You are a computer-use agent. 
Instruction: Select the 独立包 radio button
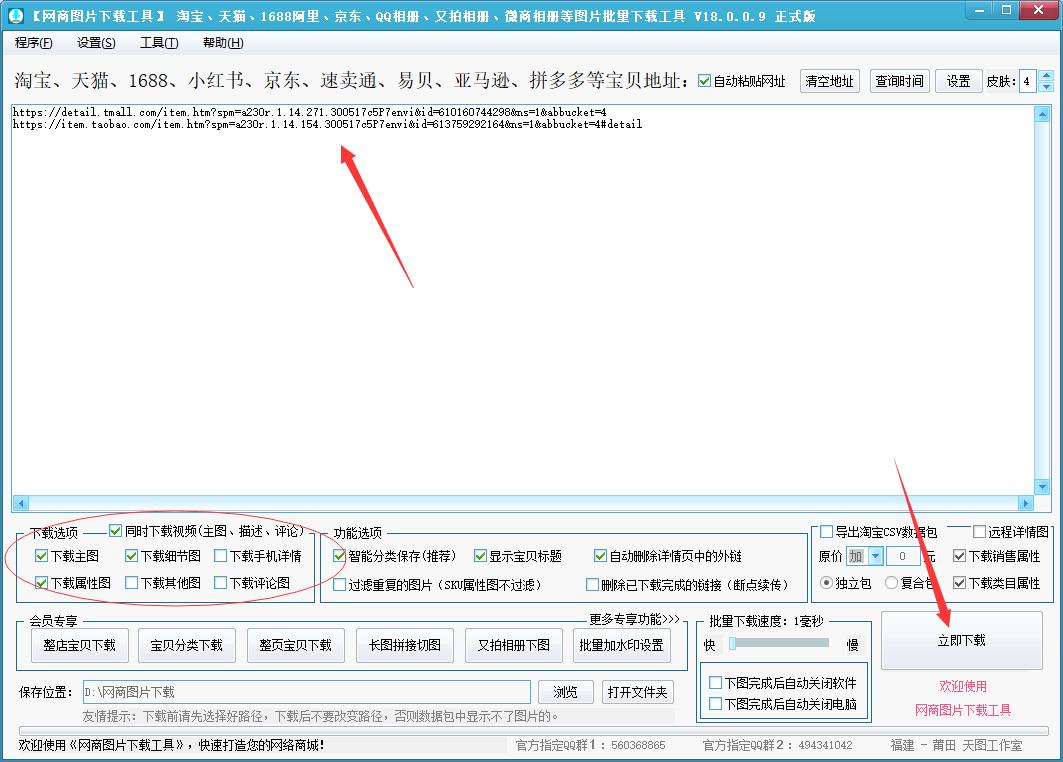click(x=826, y=582)
